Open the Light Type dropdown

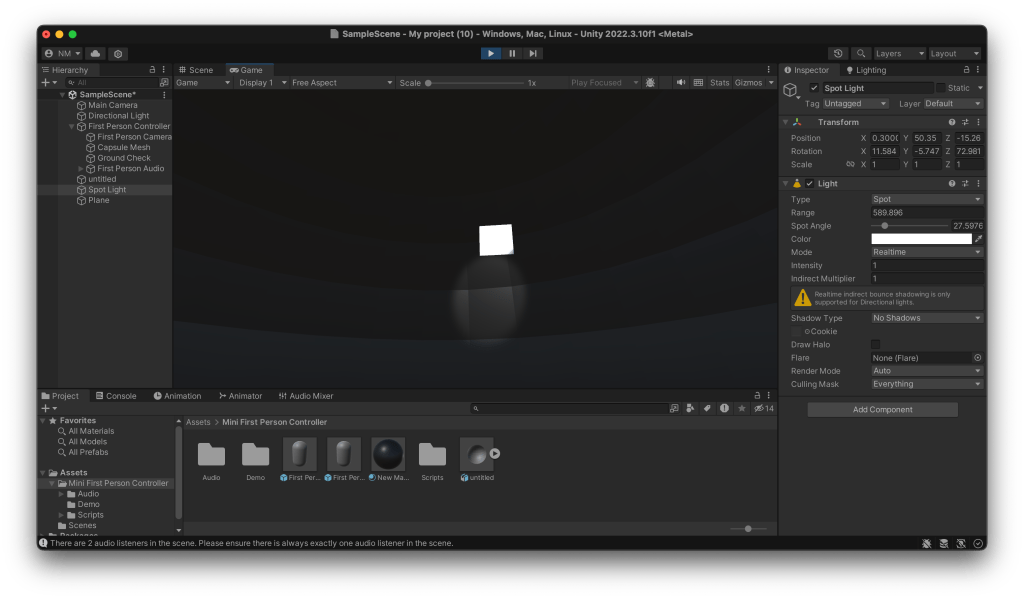coord(926,199)
